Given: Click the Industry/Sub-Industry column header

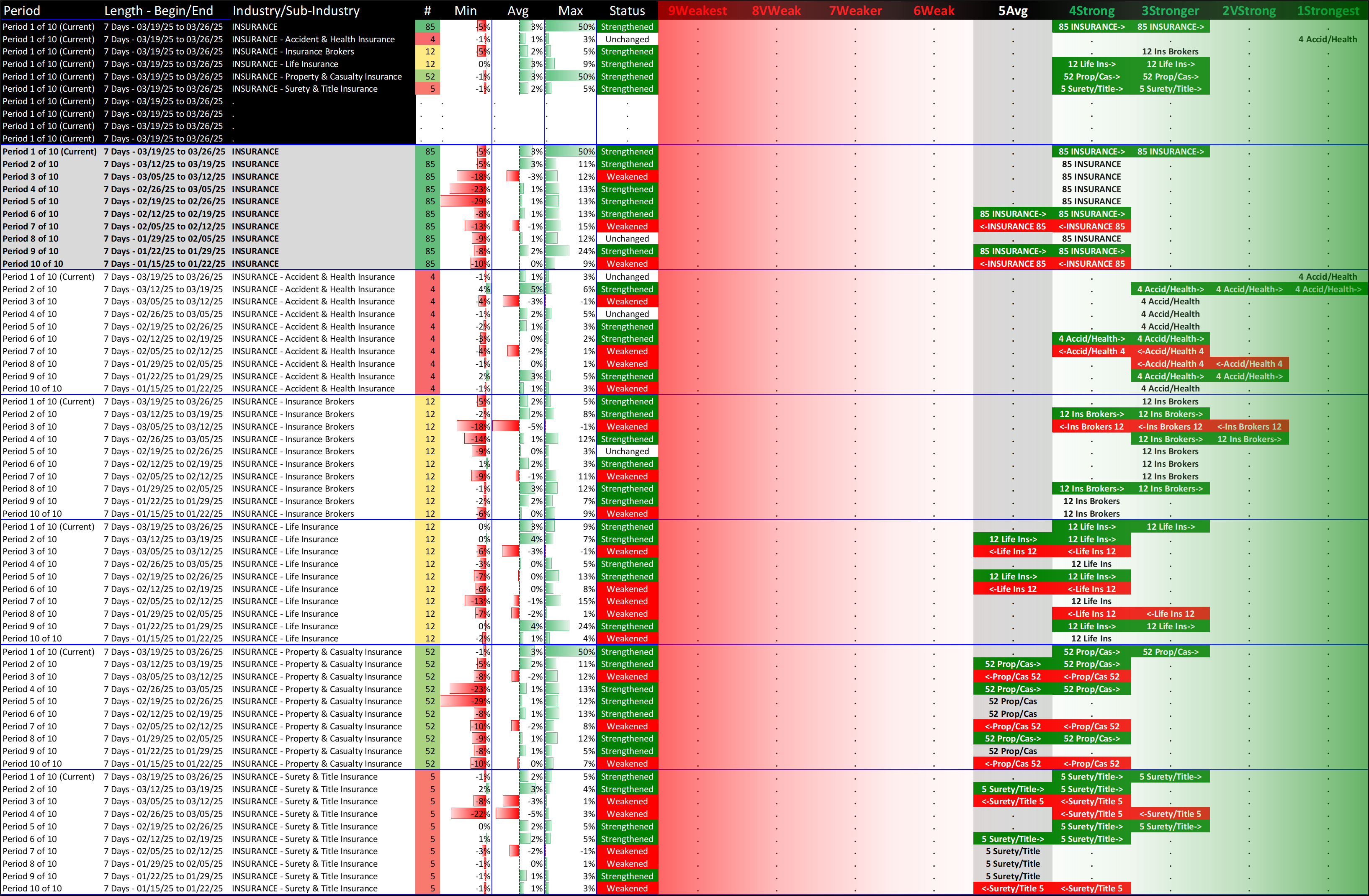Looking at the screenshot, I should point(296,10).
